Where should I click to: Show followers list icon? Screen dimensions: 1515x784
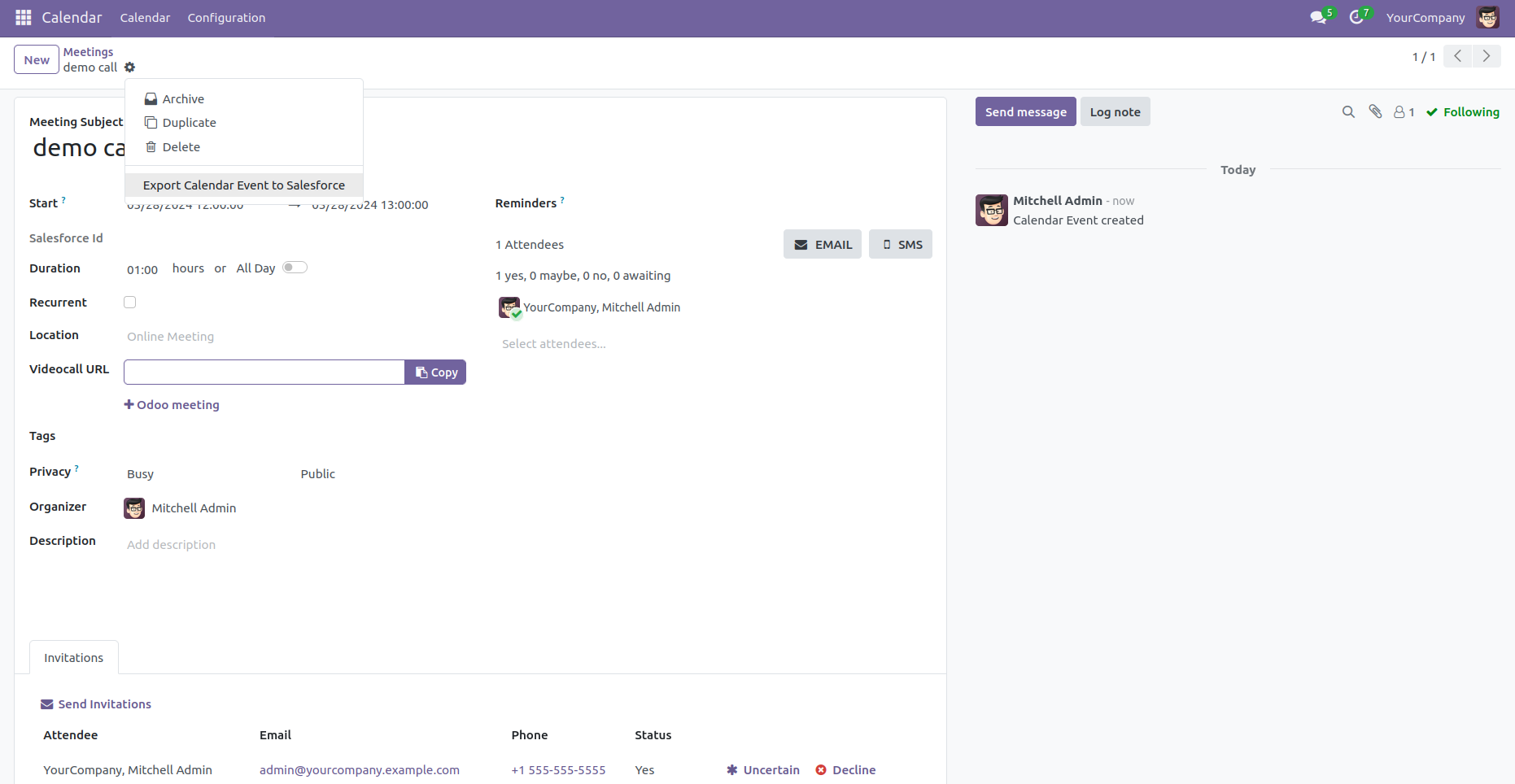(x=1404, y=112)
